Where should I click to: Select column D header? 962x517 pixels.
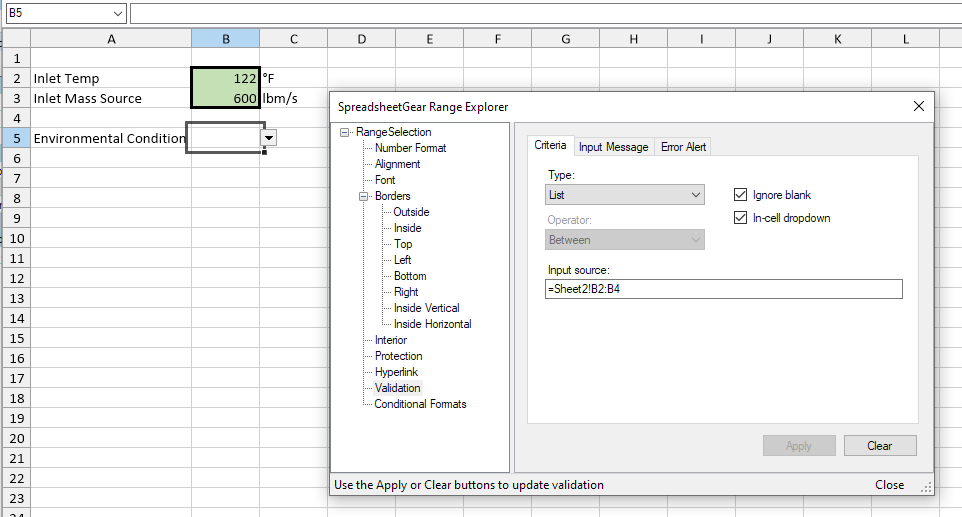[361, 39]
